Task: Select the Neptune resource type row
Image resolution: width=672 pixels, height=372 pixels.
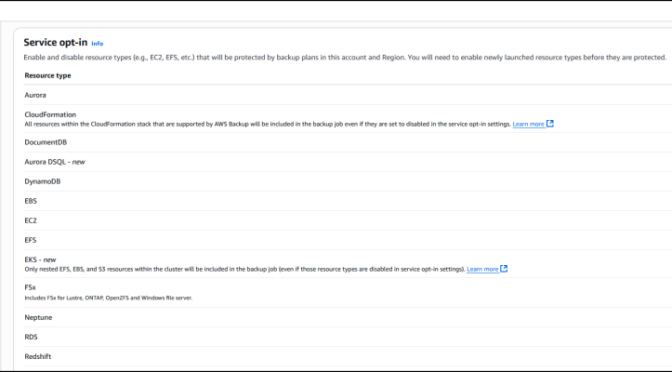Action: (x=348, y=318)
